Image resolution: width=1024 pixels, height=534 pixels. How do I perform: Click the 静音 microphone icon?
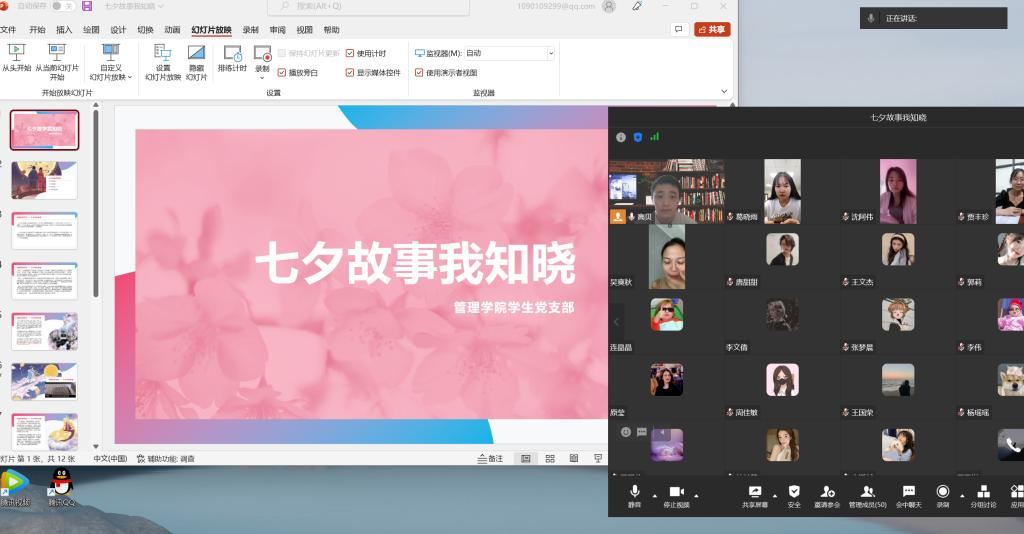tap(634, 491)
